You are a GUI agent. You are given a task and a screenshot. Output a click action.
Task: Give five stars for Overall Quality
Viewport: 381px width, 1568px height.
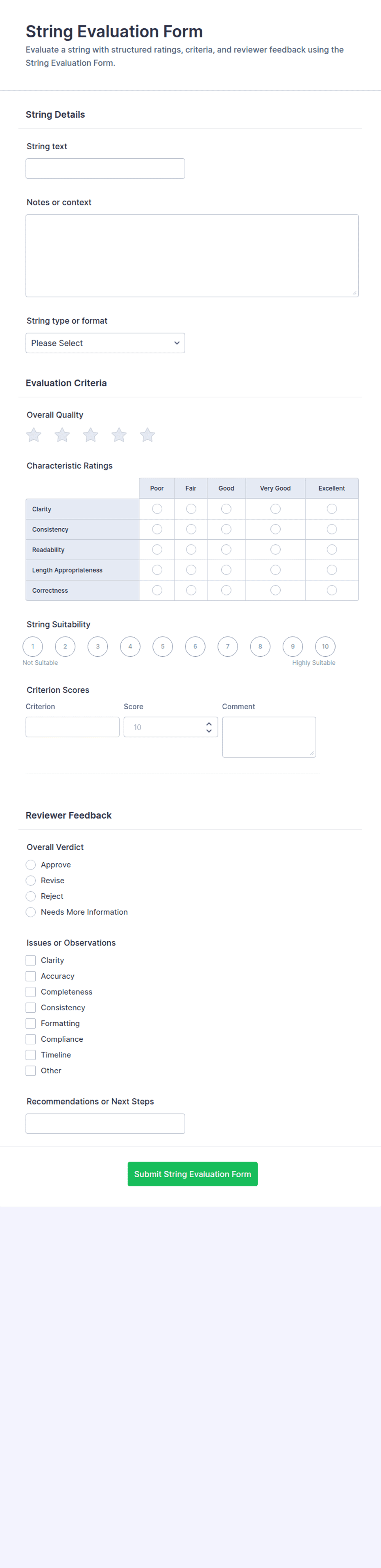click(x=147, y=435)
